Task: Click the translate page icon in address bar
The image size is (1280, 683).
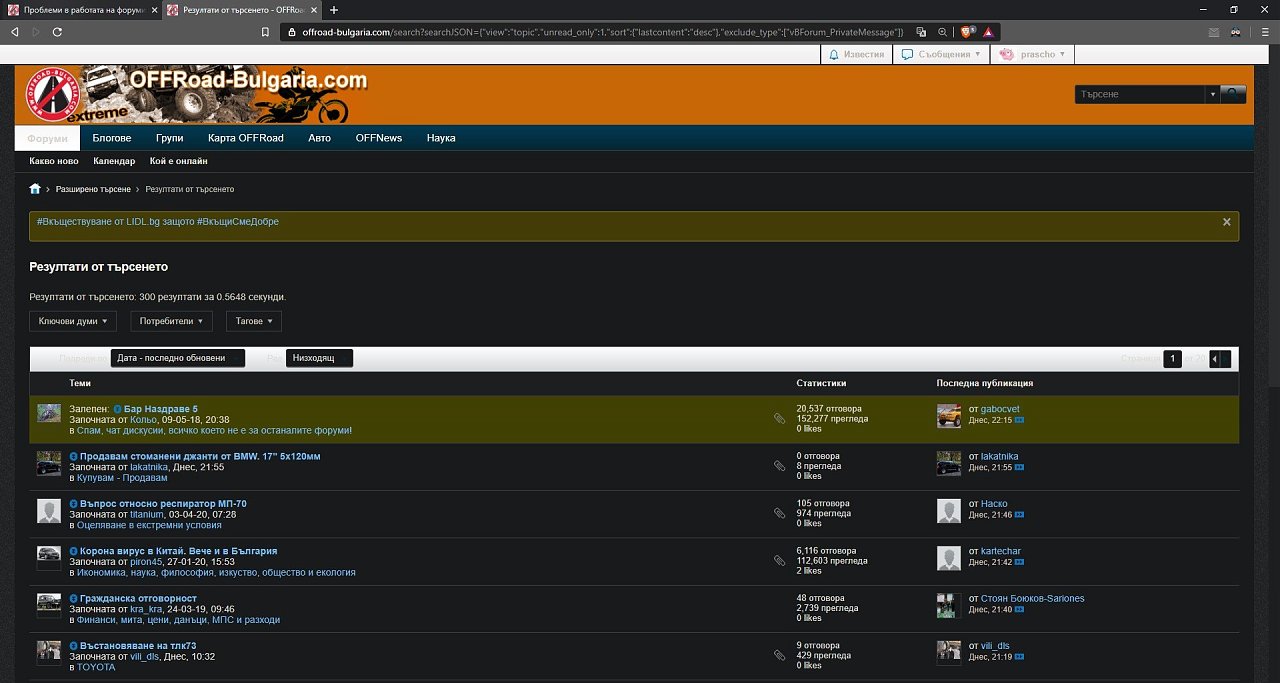Action: (x=921, y=32)
